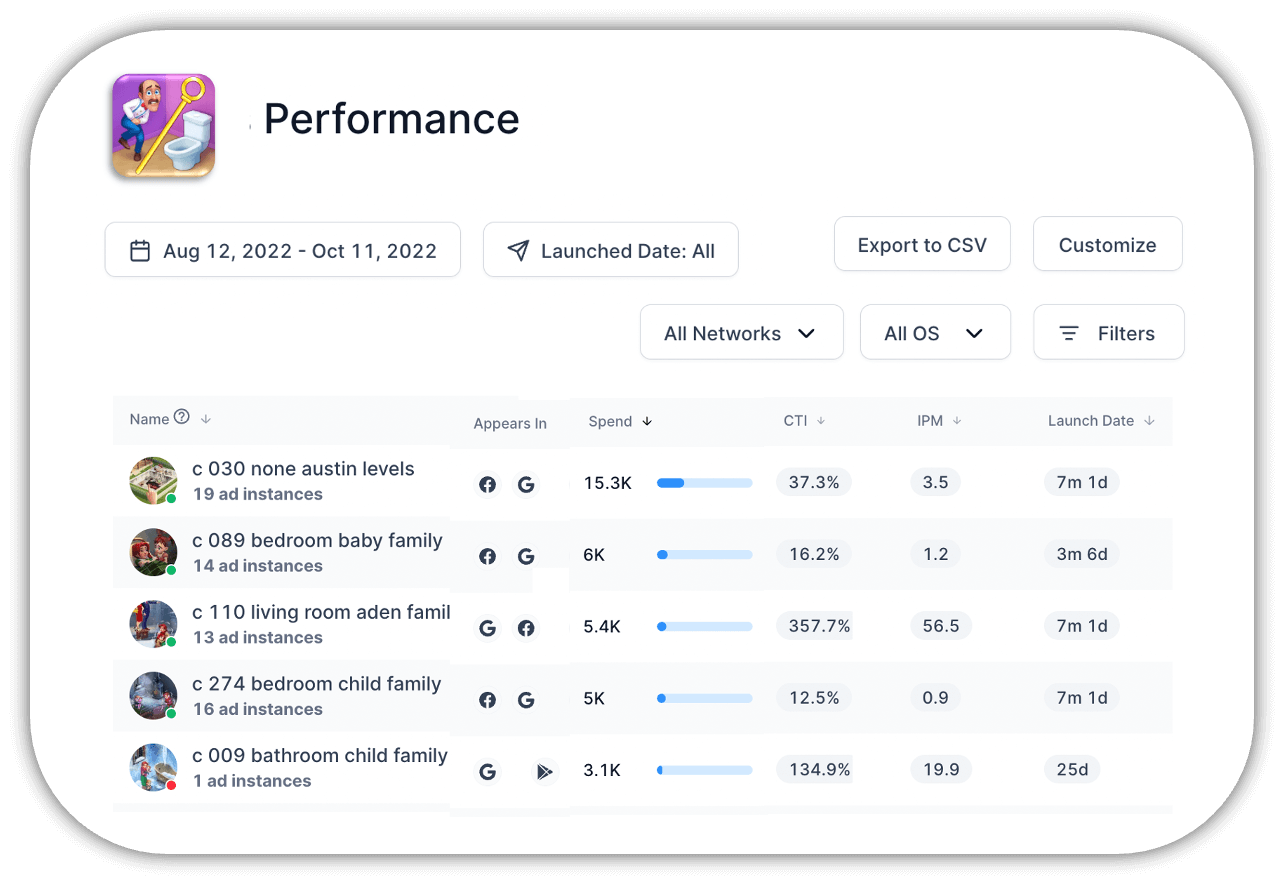This screenshot has height=884, width=1284.
Task: Open the Launched Date: All filter
Action: [x=610, y=250]
